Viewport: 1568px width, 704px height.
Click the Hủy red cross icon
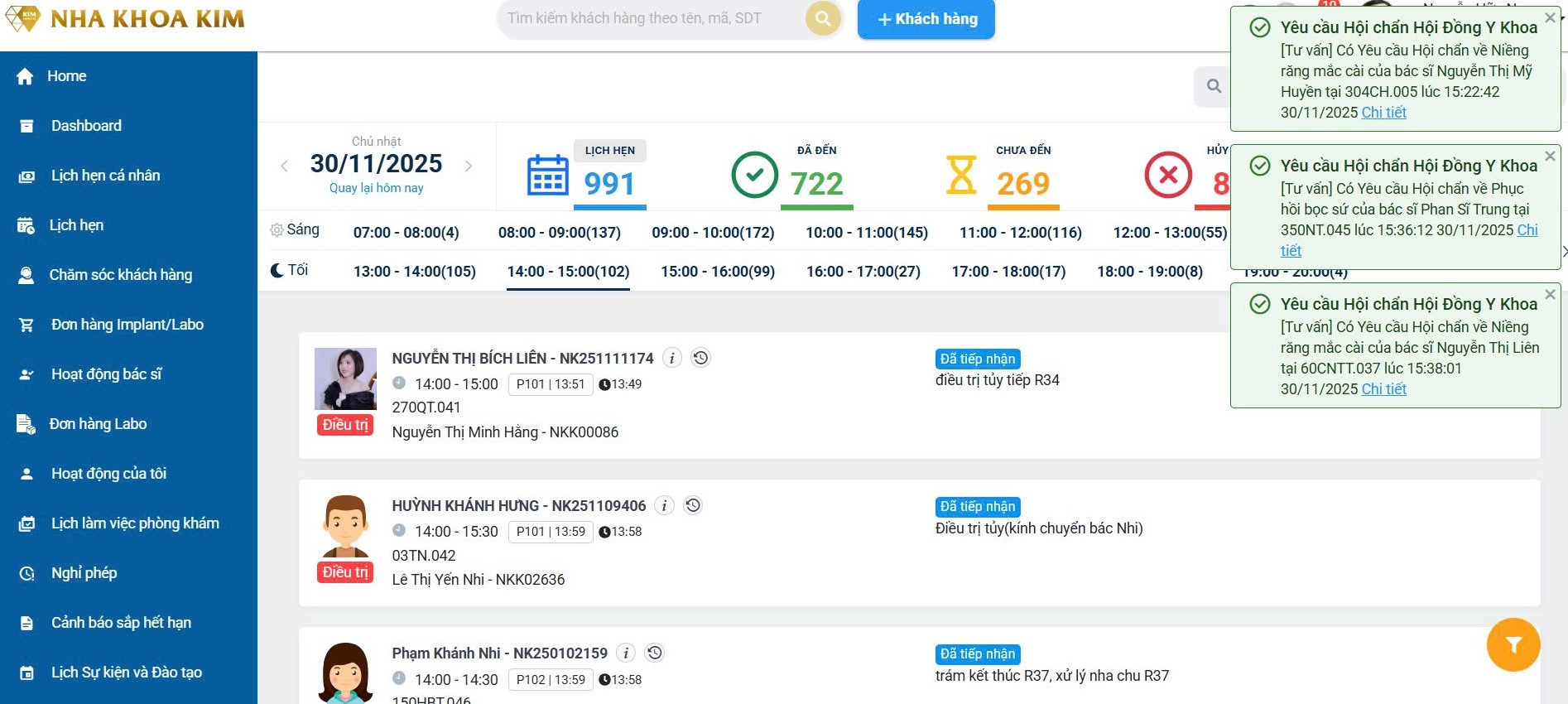click(1167, 175)
